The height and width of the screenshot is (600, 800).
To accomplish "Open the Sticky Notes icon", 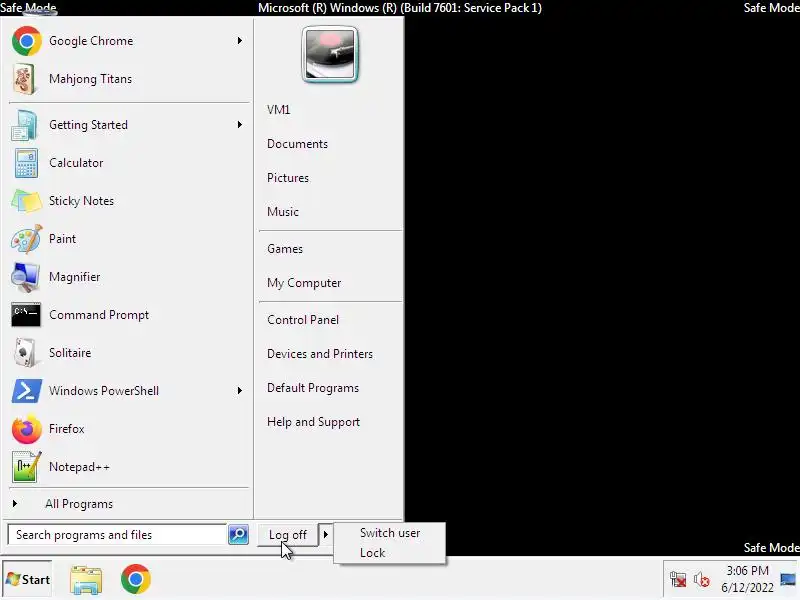I will coord(26,201).
